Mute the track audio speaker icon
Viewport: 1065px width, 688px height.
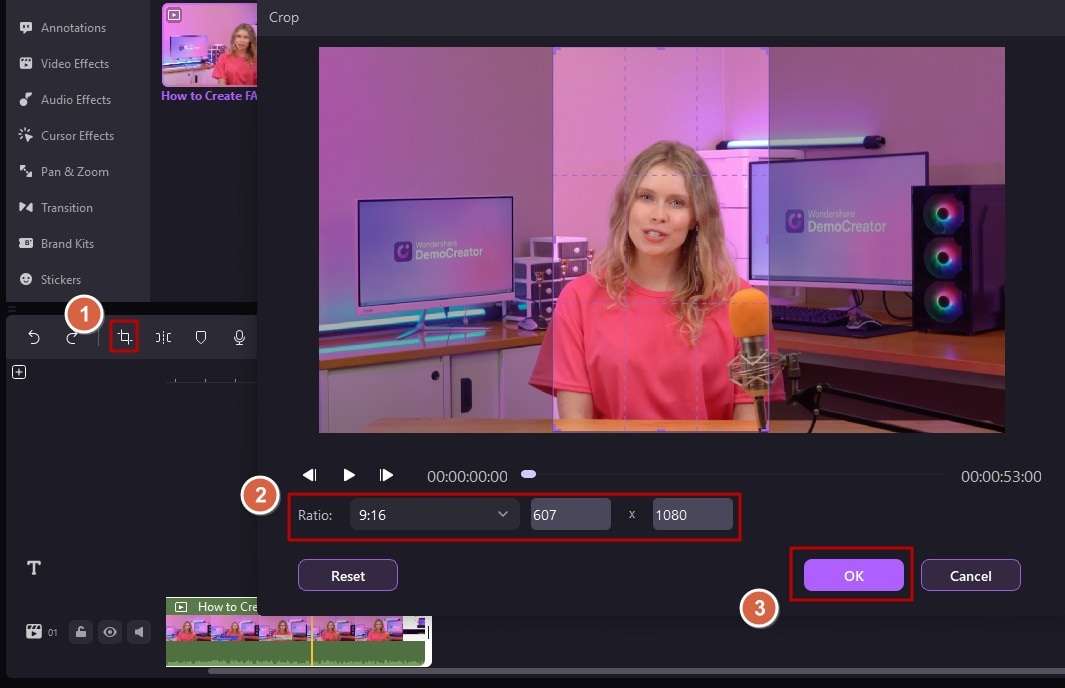[139, 632]
